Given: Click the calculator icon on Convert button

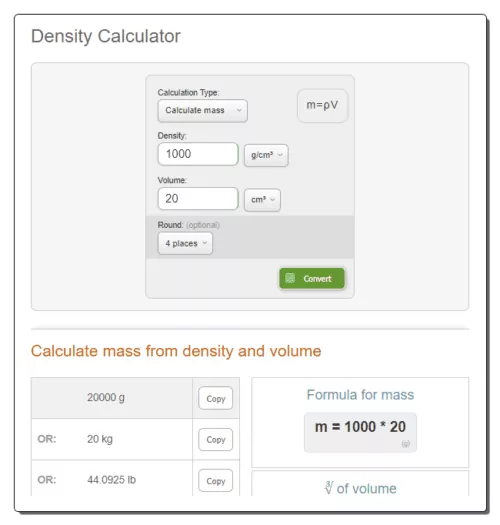Looking at the screenshot, I should [x=290, y=278].
